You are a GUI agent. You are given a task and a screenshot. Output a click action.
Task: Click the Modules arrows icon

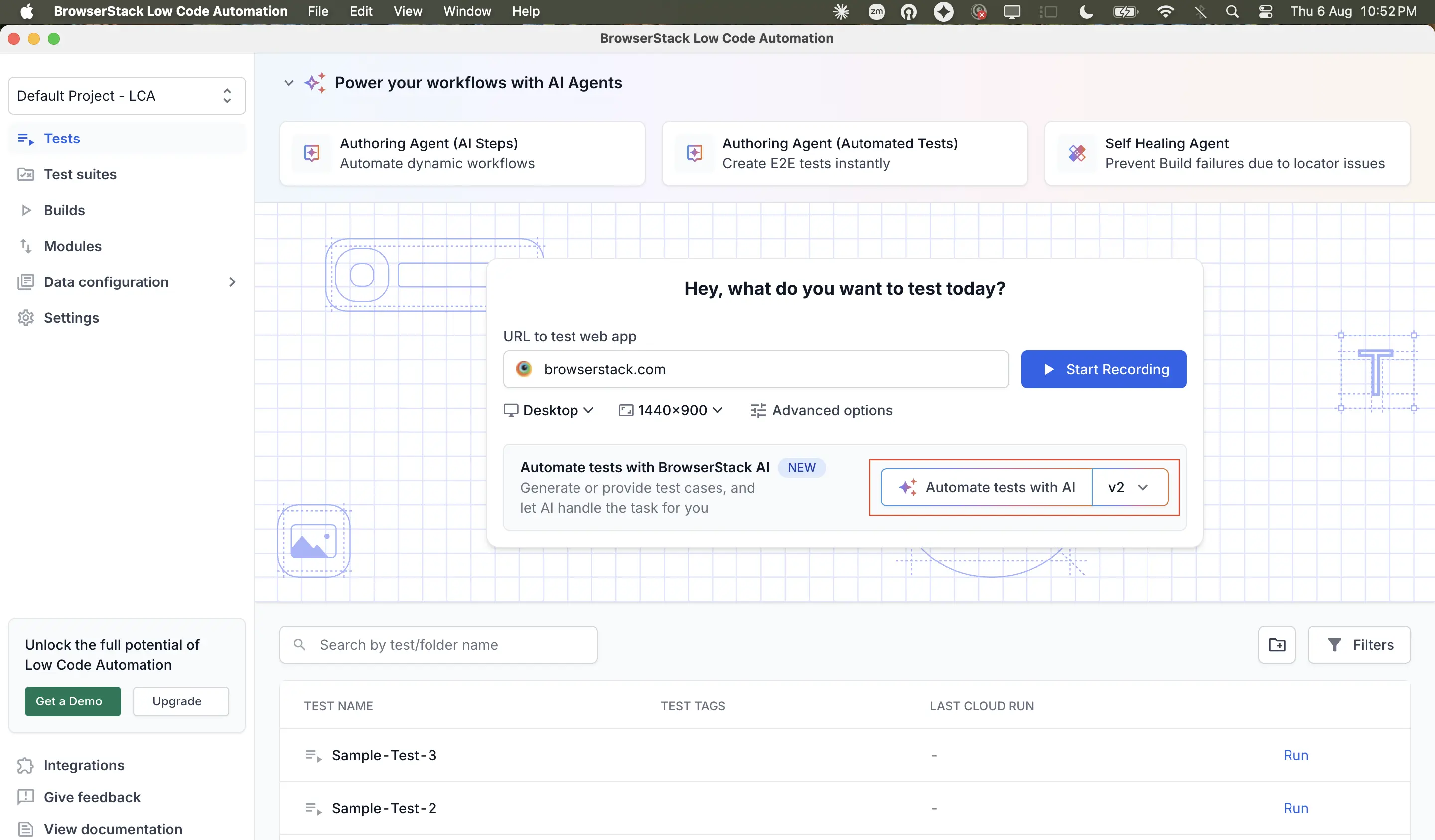[25, 246]
